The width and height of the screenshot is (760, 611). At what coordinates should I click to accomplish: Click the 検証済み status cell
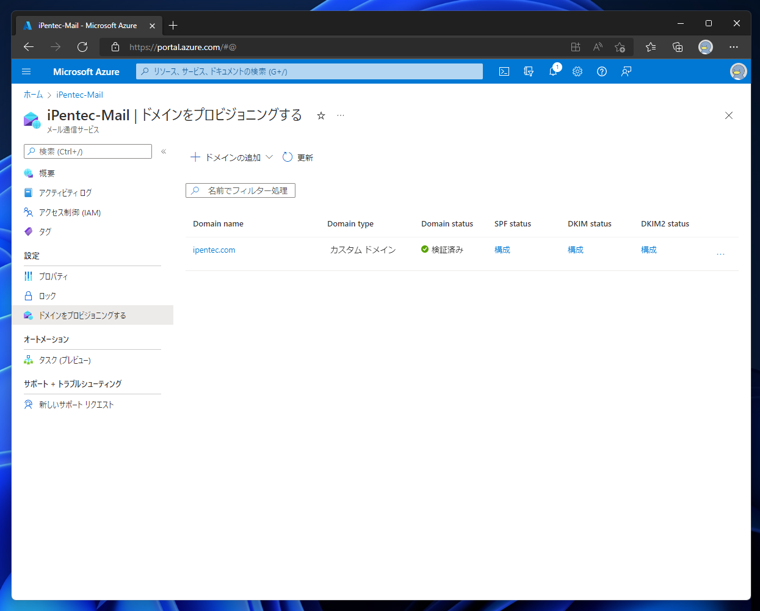tap(442, 250)
